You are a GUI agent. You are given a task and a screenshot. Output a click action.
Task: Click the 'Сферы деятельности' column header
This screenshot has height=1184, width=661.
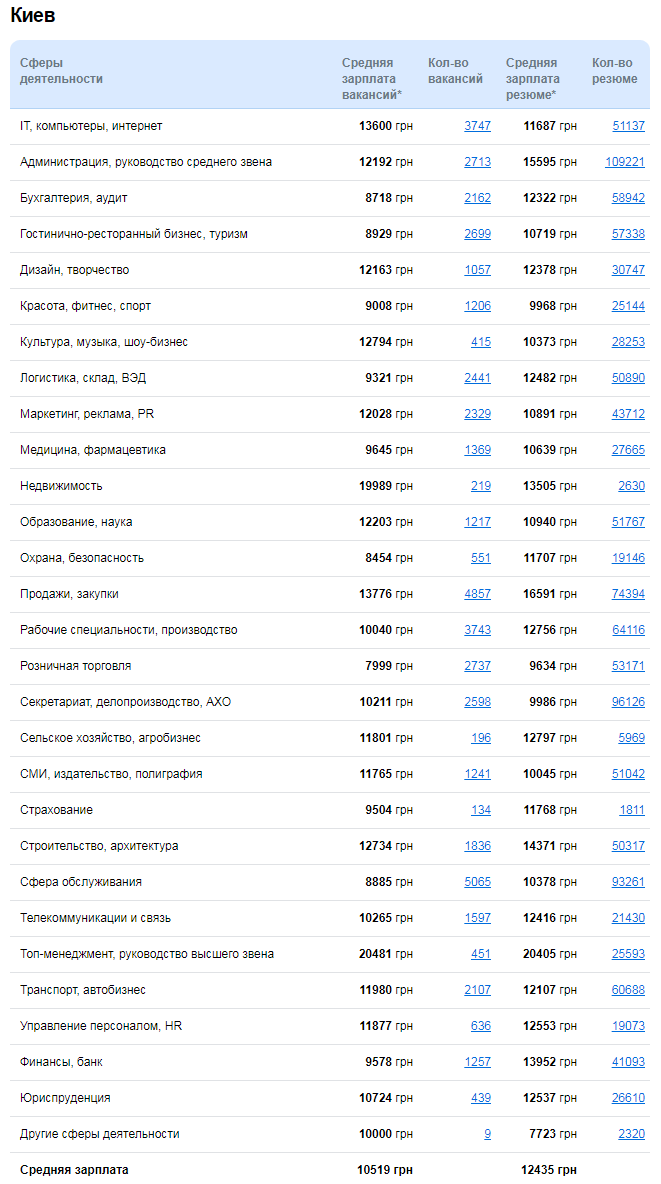pos(61,71)
